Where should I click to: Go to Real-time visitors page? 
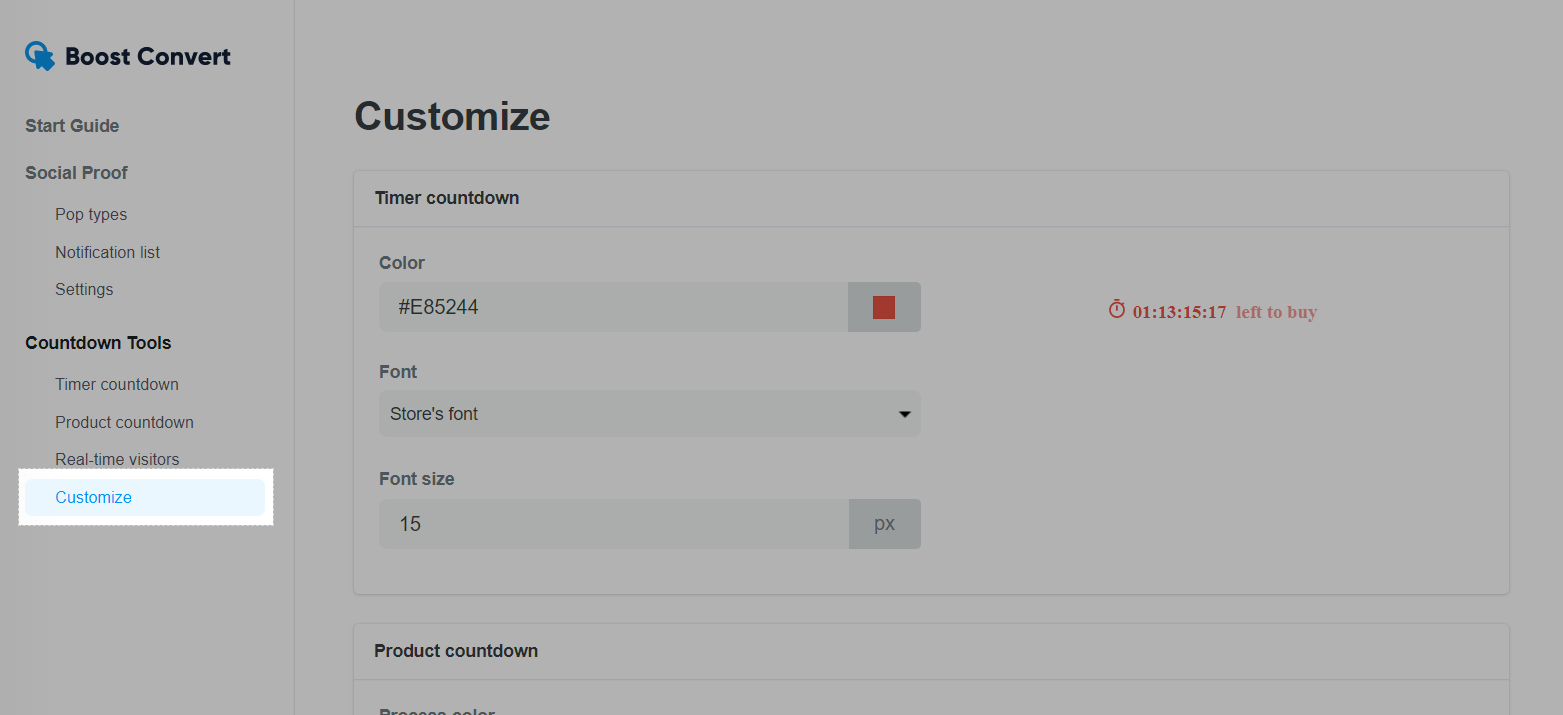117,460
